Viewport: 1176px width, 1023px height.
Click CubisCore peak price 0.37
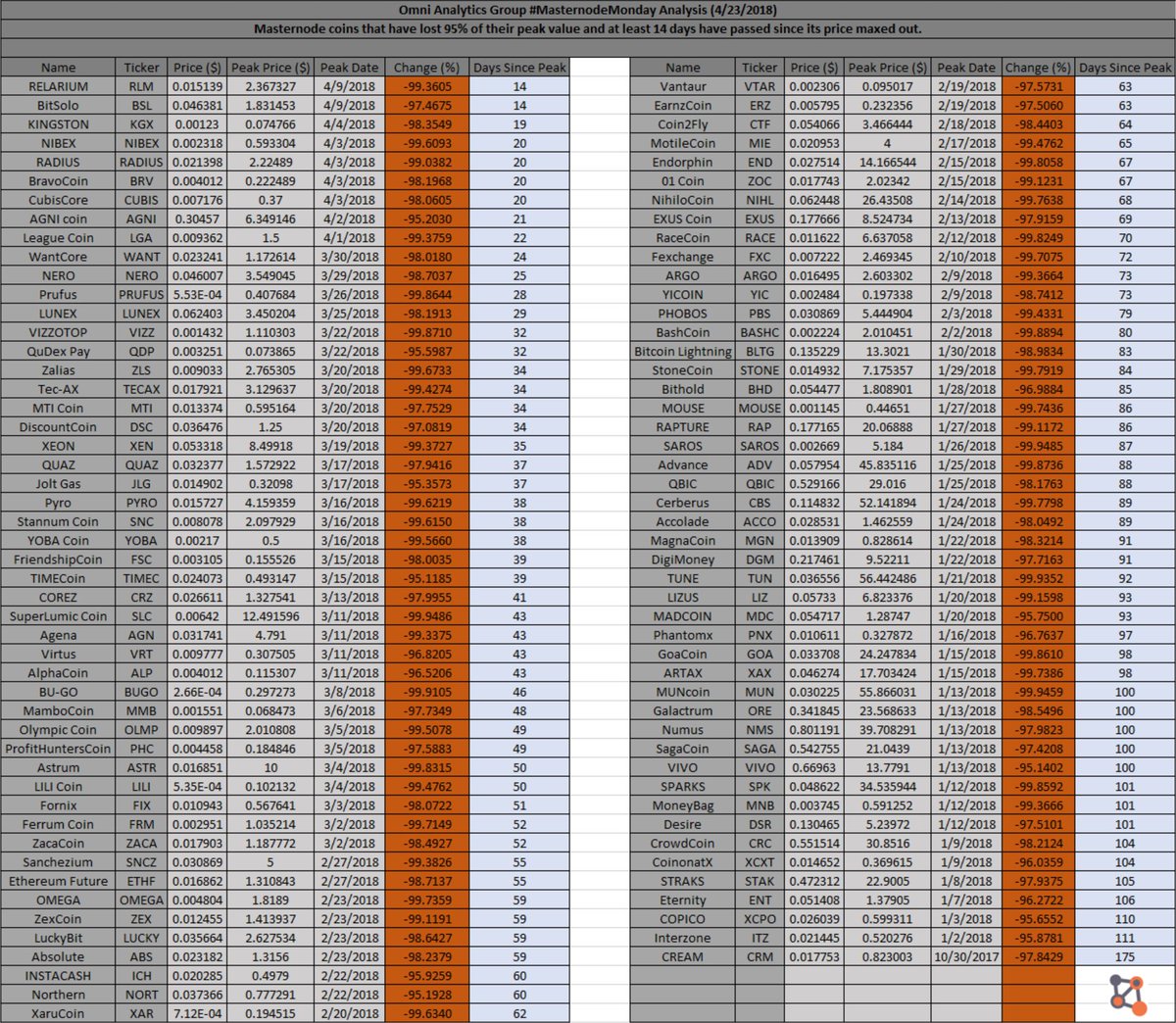point(270,200)
